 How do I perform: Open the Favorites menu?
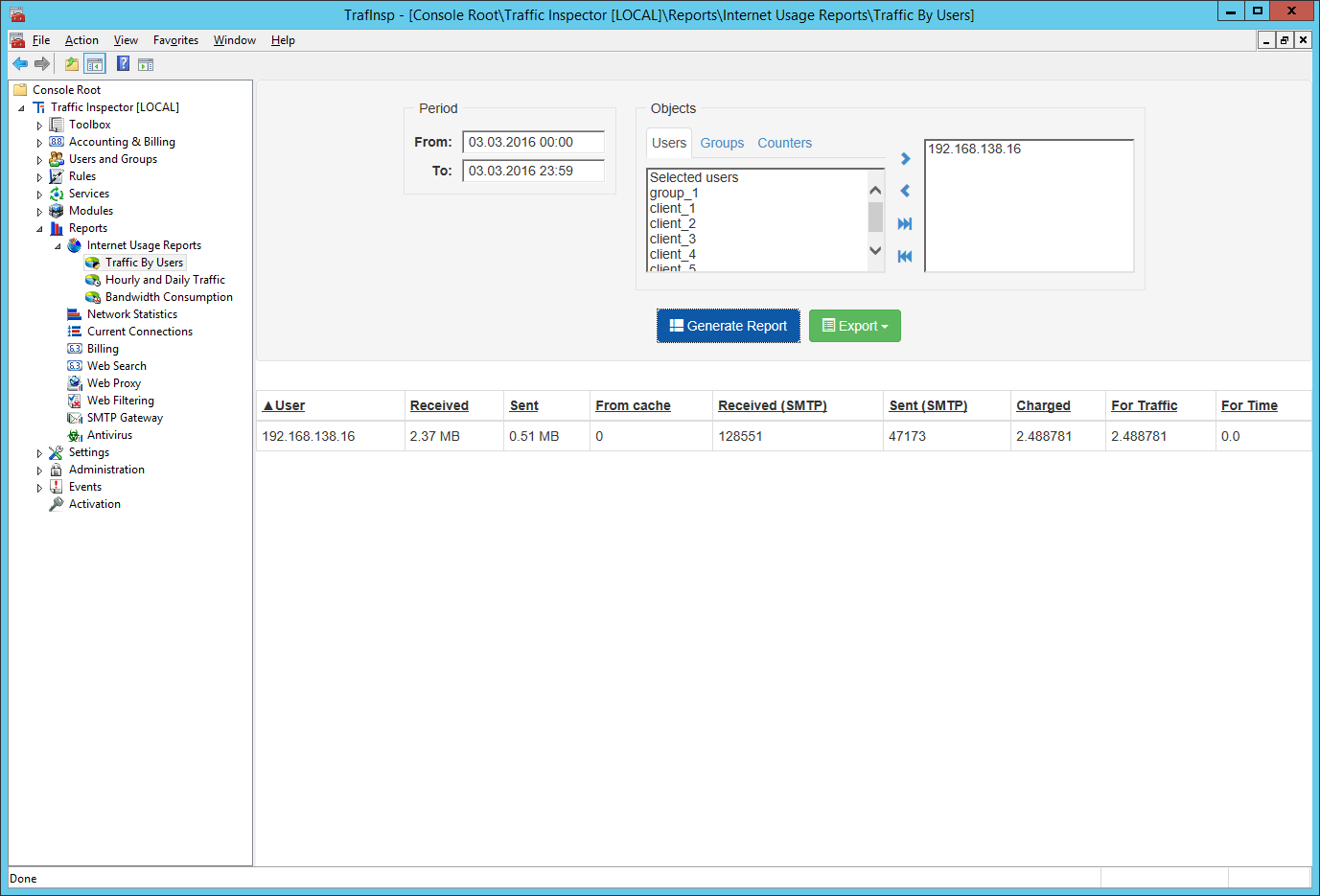click(175, 40)
